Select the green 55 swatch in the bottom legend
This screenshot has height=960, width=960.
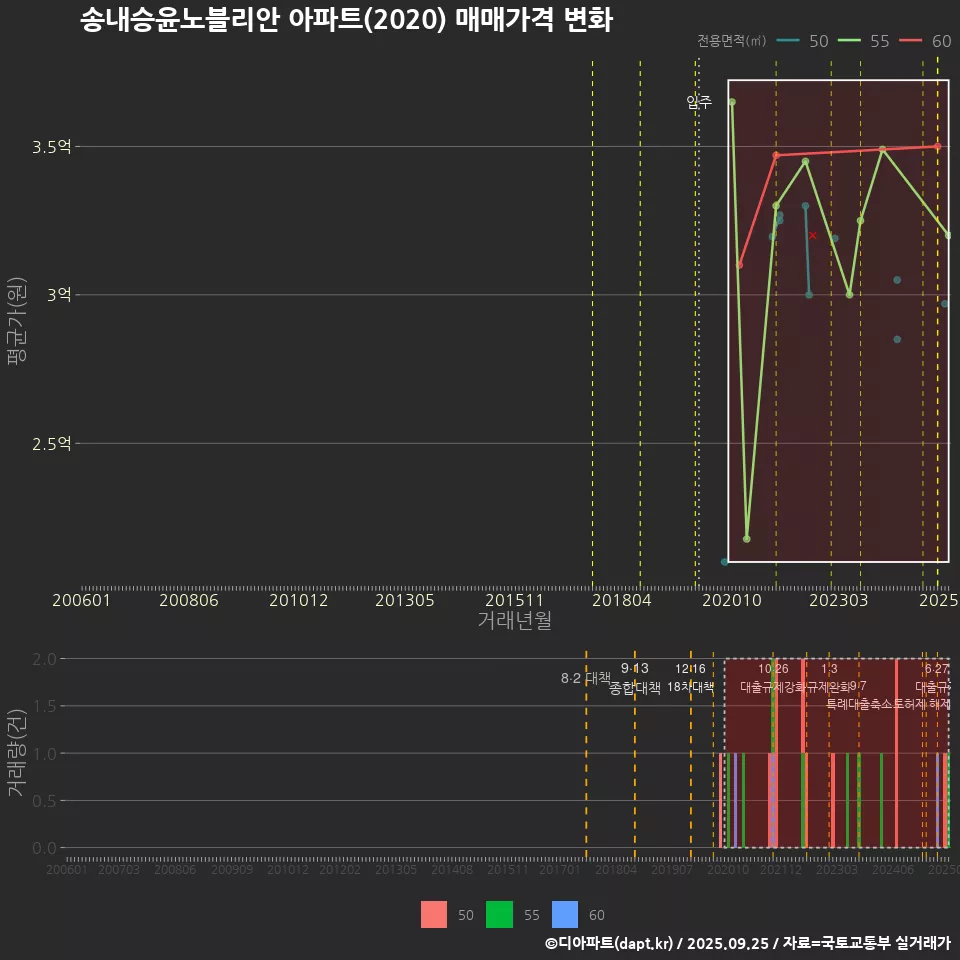point(499,914)
